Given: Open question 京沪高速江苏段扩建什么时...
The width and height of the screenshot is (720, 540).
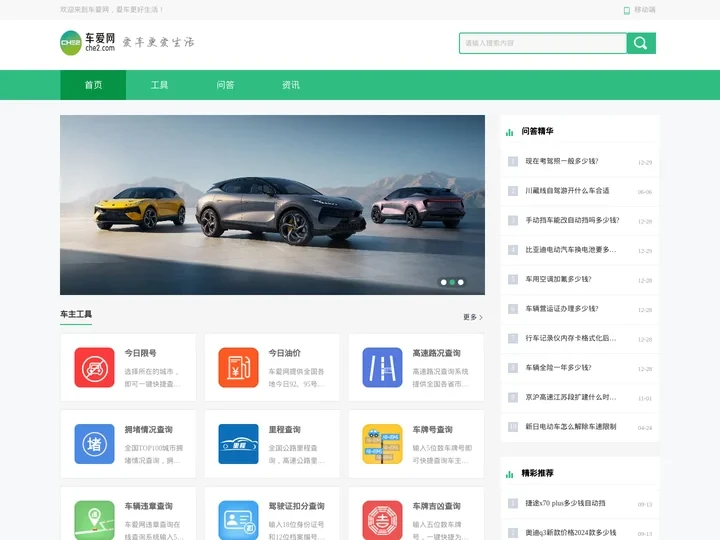Looking at the screenshot, I should click(571, 397).
